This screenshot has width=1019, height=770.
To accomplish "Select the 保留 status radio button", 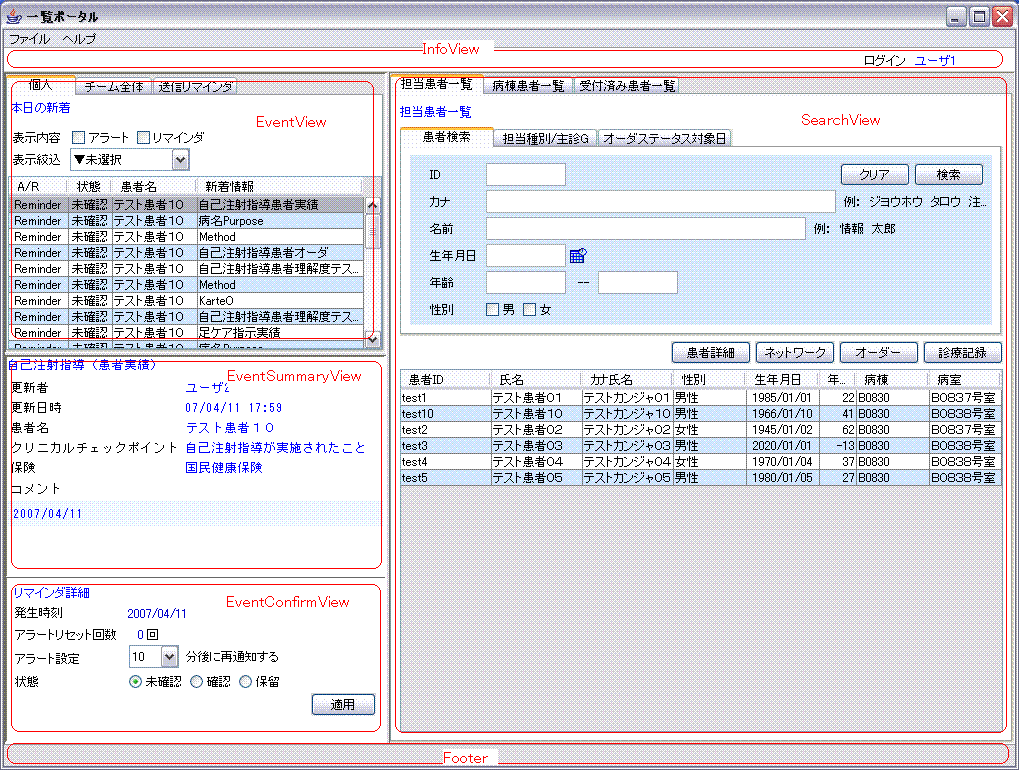I will coord(246,682).
